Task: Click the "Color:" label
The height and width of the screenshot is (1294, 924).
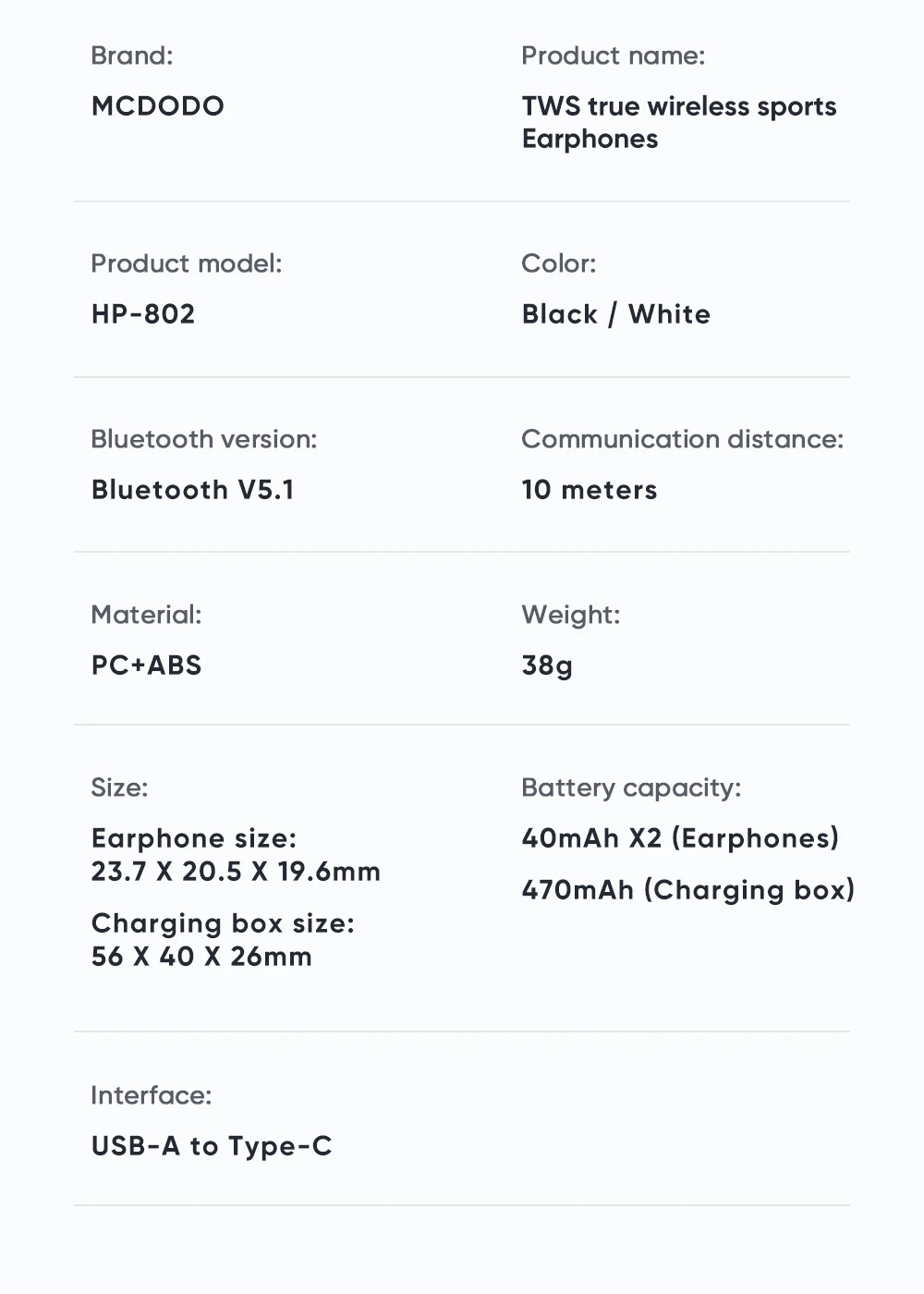Action: pos(558,263)
